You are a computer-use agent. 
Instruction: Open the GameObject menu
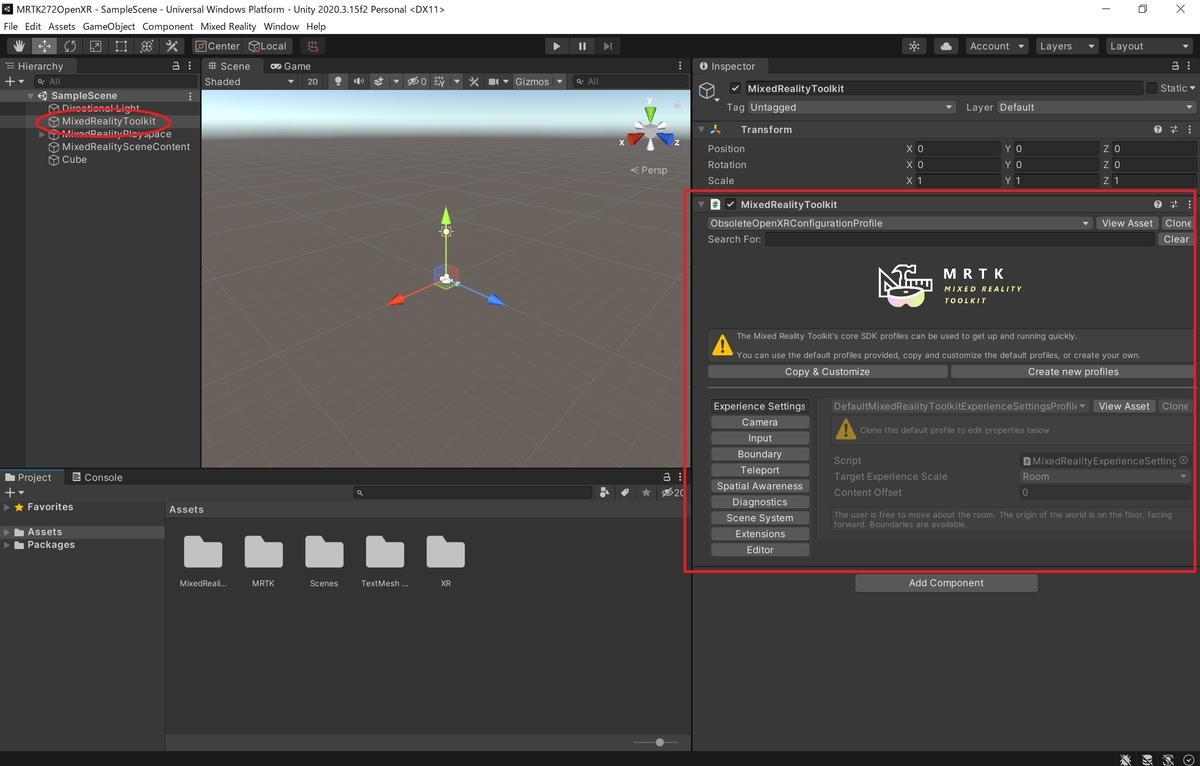click(x=108, y=26)
